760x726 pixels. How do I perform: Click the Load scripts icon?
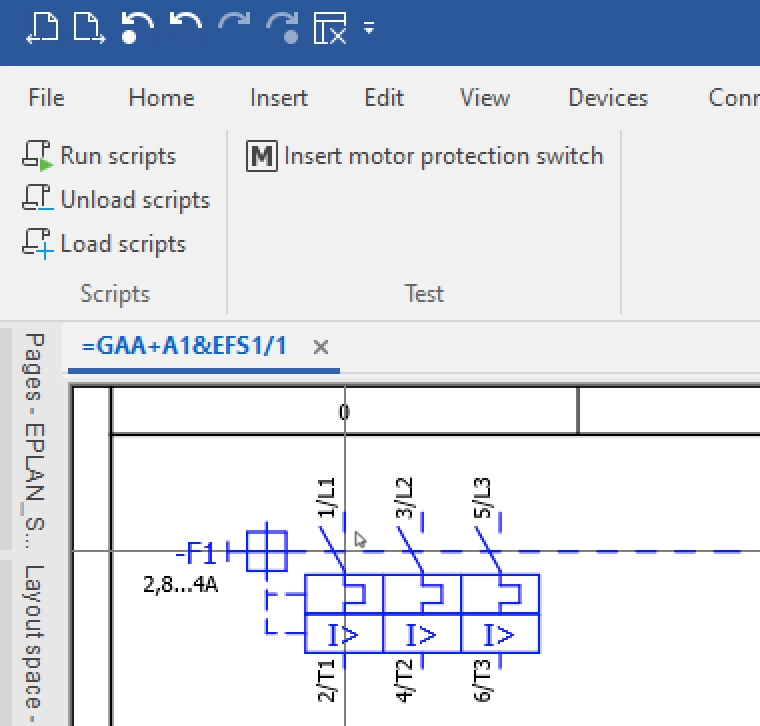coord(37,243)
